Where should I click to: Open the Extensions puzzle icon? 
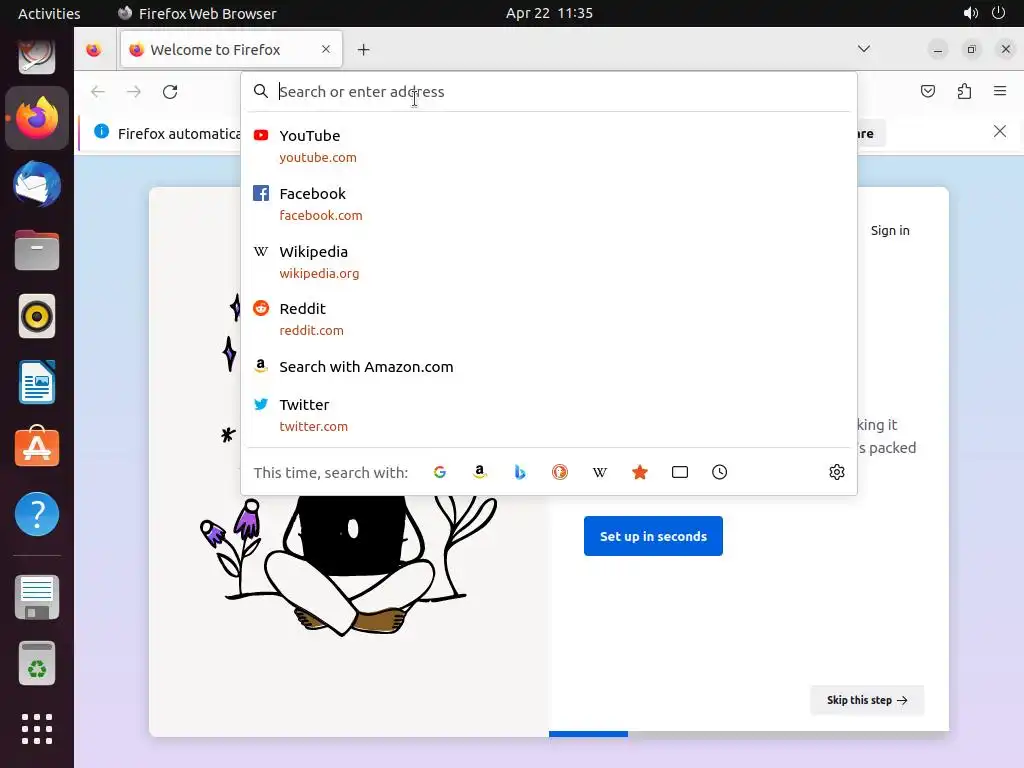click(x=964, y=91)
